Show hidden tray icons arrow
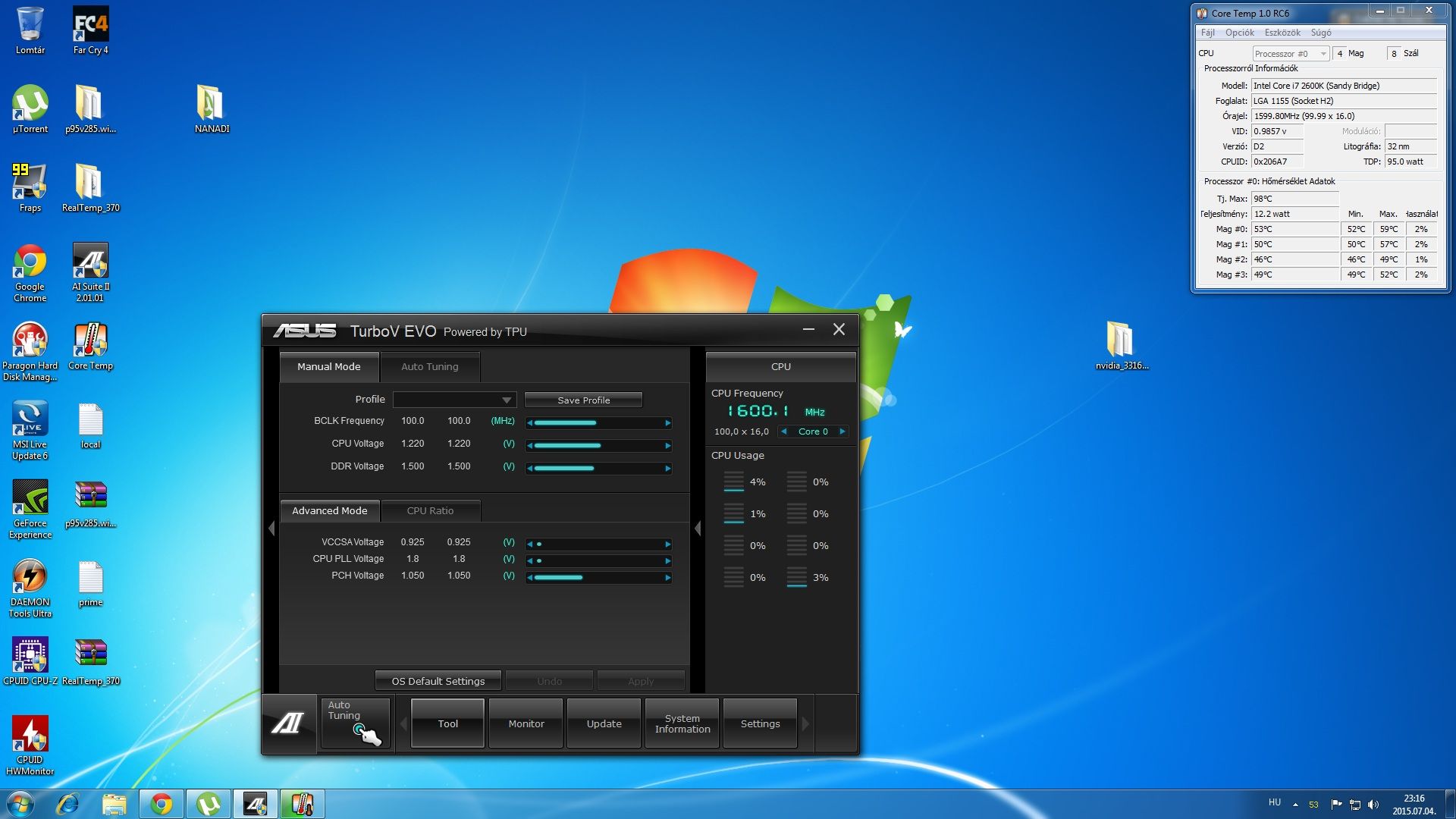Screen dimensions: 1456x819 (x=1295, y=805)
